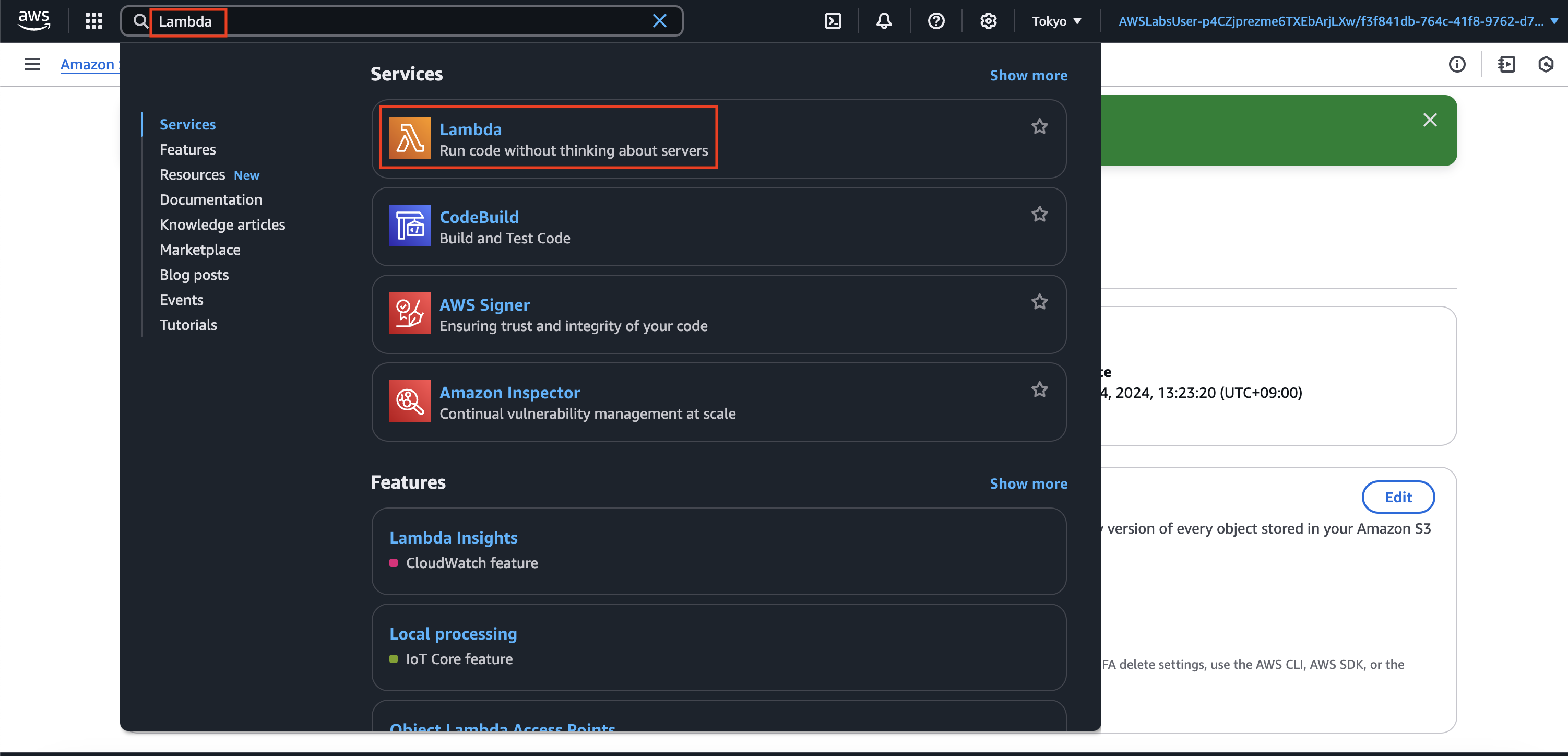Screen dimensions: 1568x756
Task: Open the CloudShell terminal icon
Action: coord(833,21)
